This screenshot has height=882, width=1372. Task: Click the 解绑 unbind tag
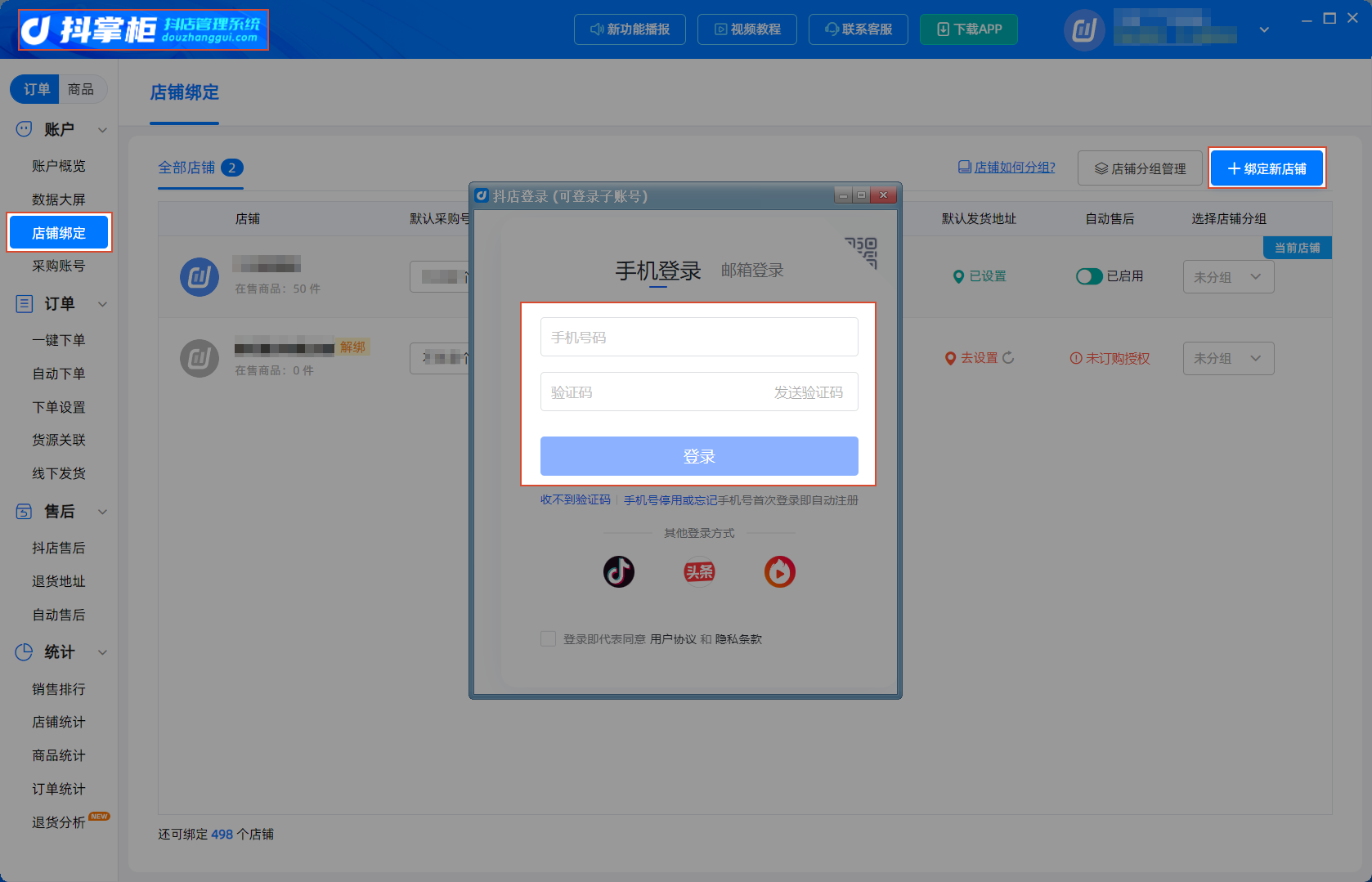353,347
